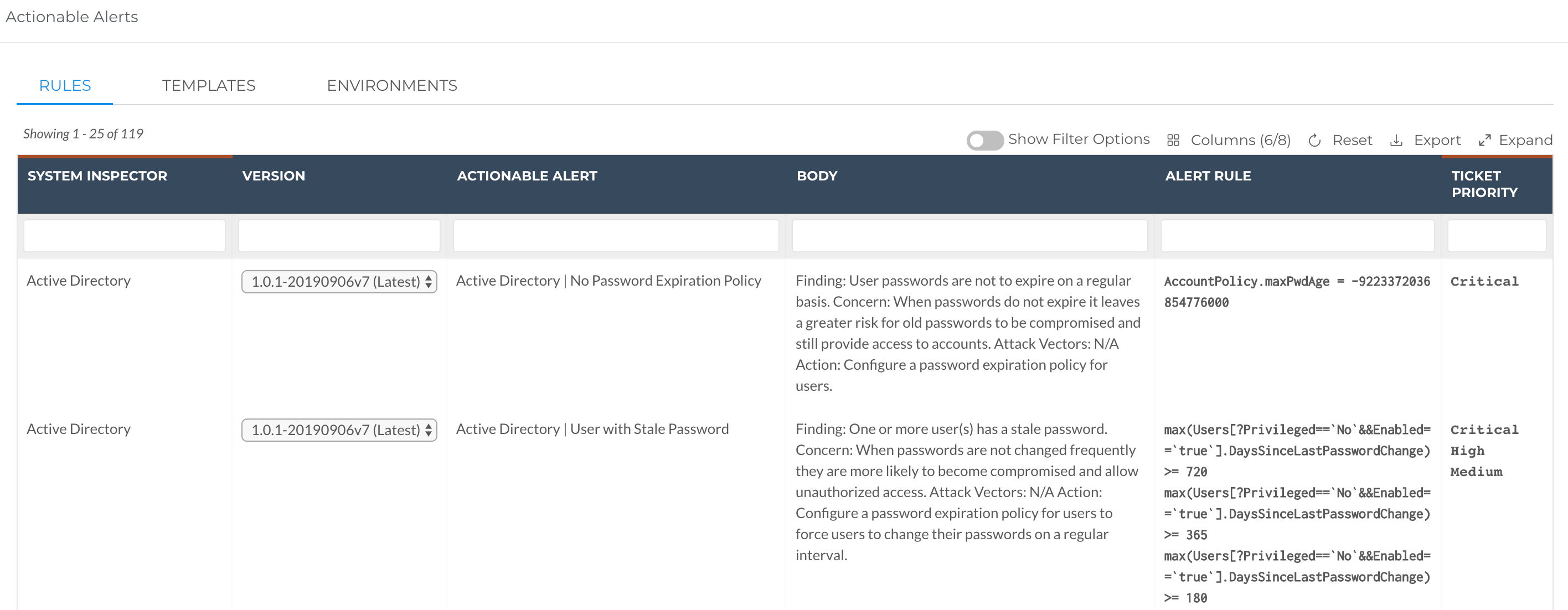Click the Columns grid icon

(x=1174, y=139)
